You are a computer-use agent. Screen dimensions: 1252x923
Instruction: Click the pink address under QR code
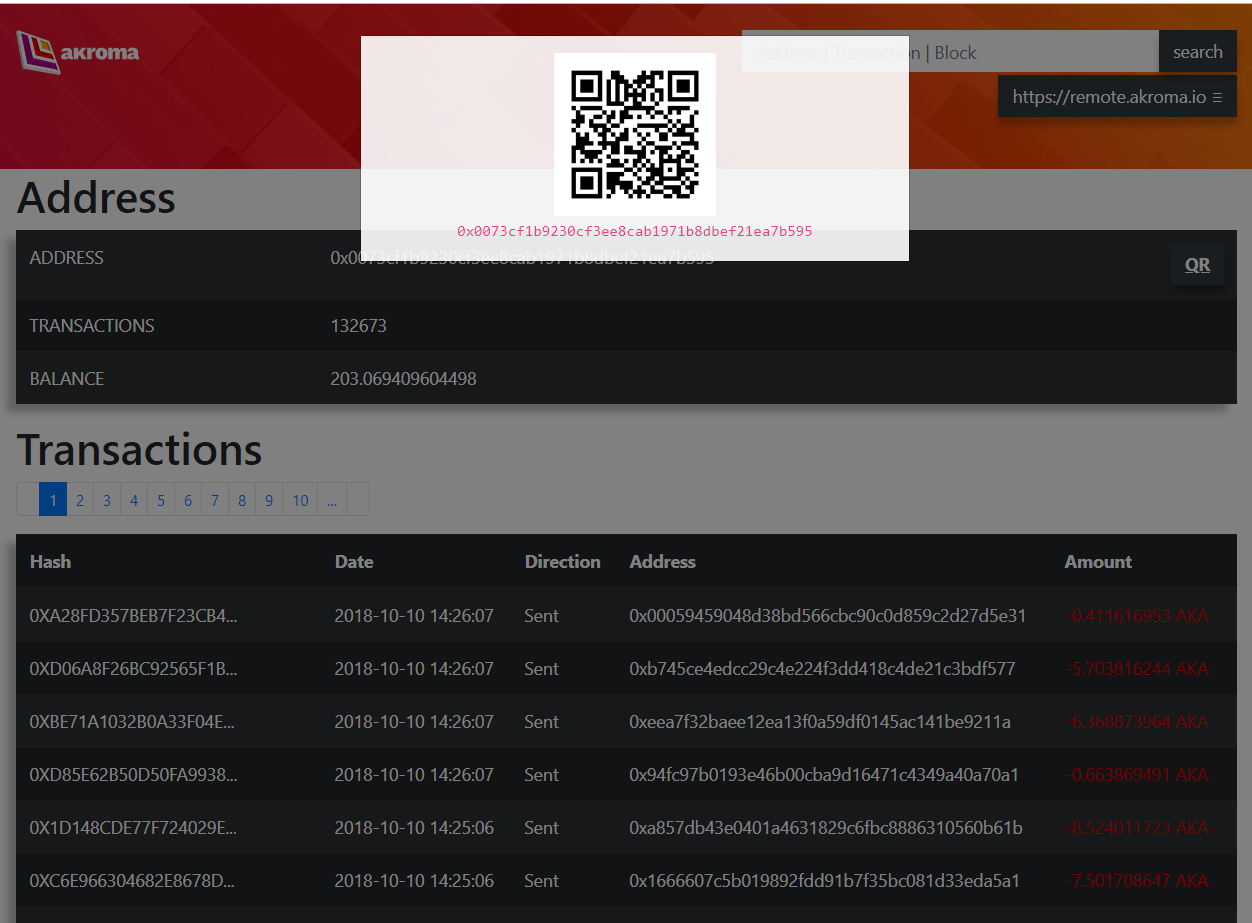[634, 231]
